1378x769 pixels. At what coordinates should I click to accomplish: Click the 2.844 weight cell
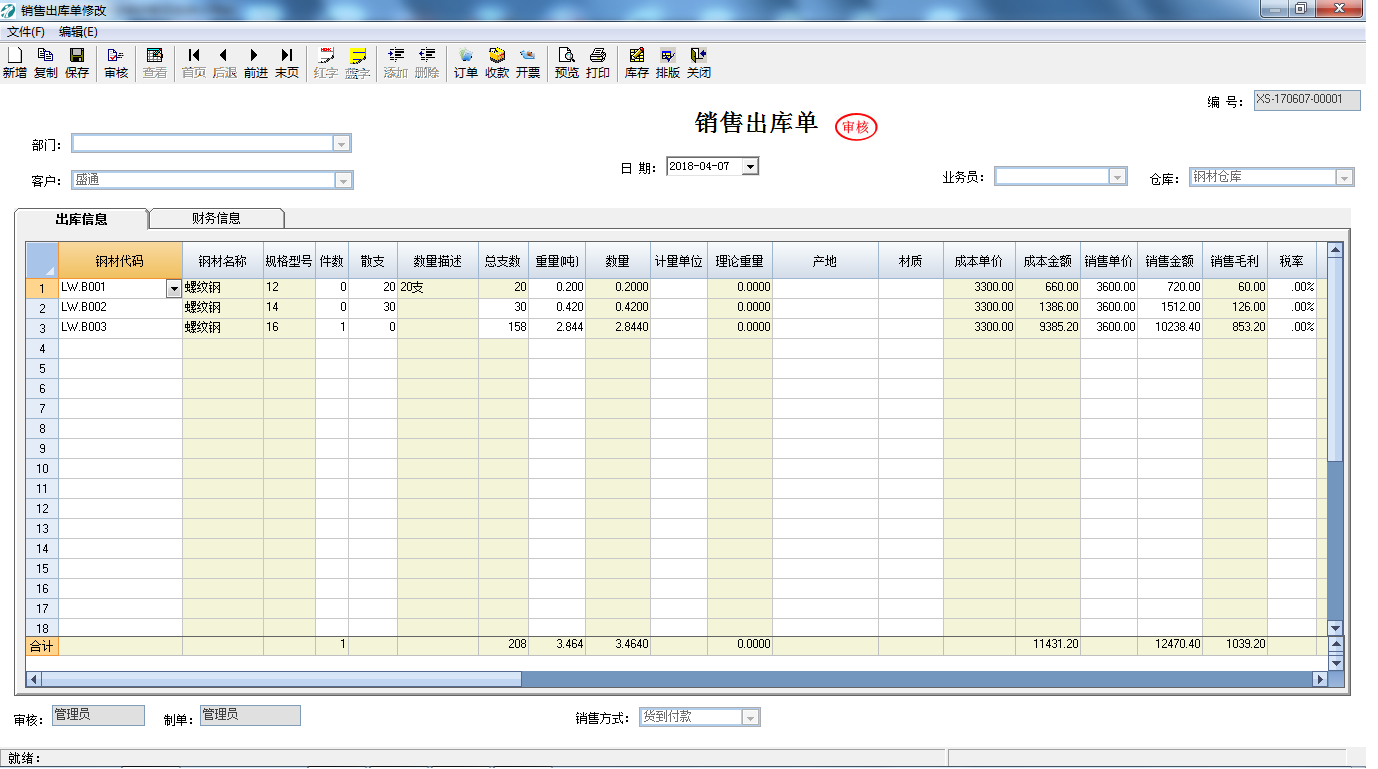click(557, 328)
